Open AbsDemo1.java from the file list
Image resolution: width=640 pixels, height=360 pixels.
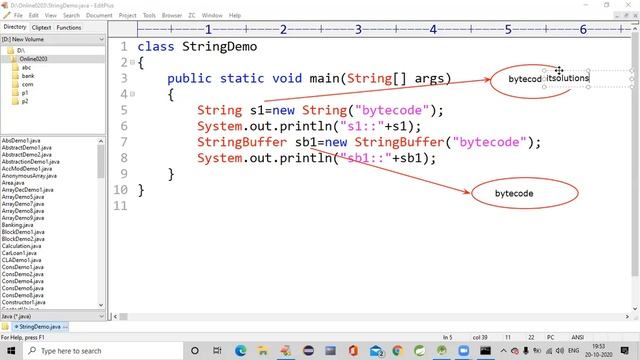(21, 140)
